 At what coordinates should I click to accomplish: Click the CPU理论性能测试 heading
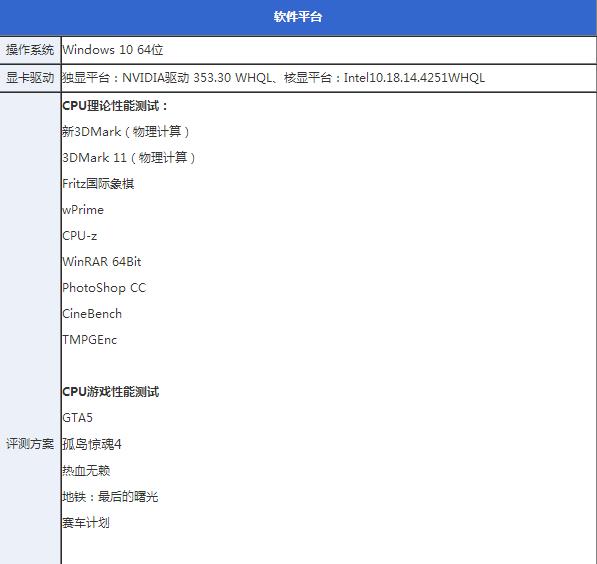pos(115,106)
